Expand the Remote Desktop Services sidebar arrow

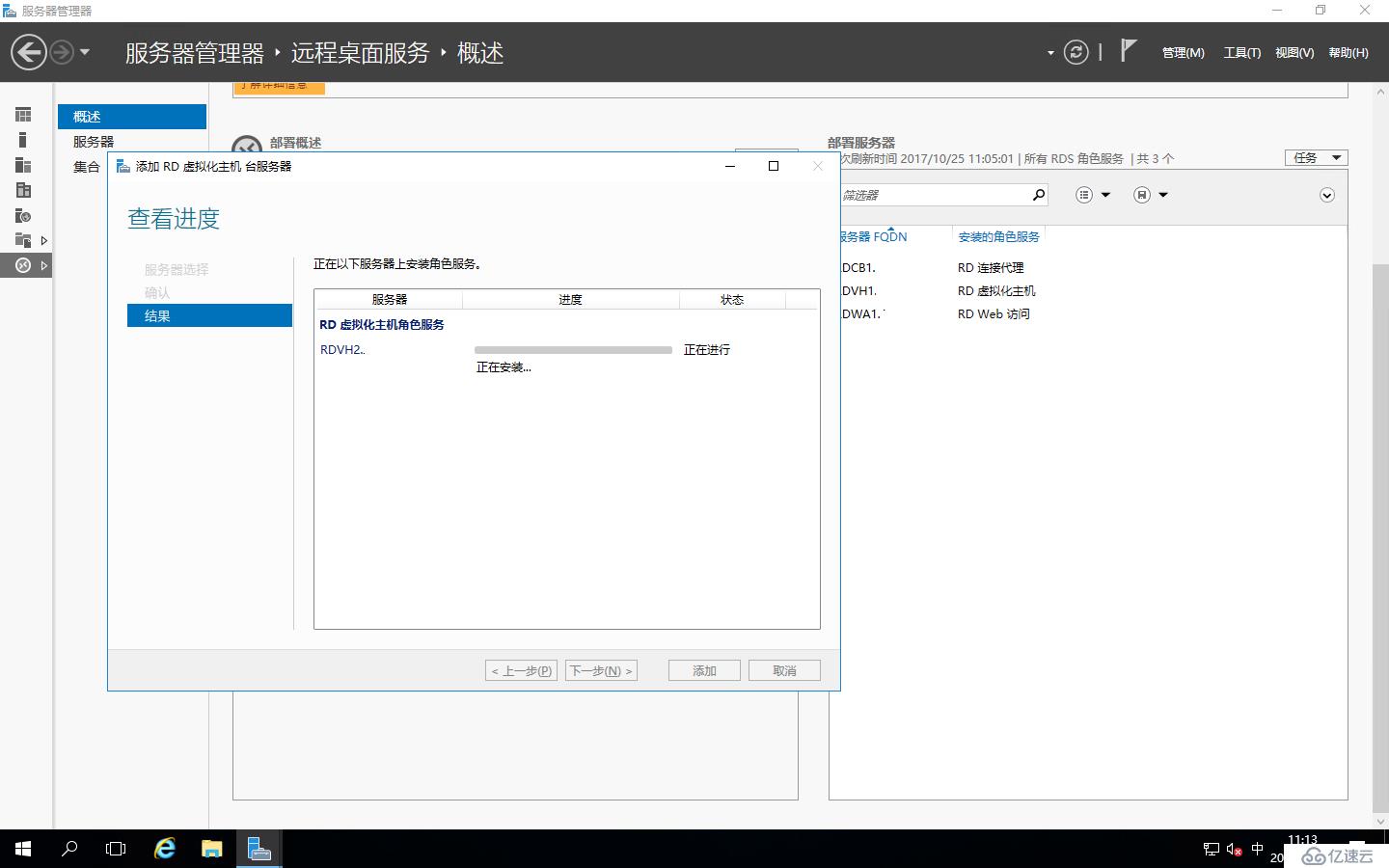tap(44, 265)
